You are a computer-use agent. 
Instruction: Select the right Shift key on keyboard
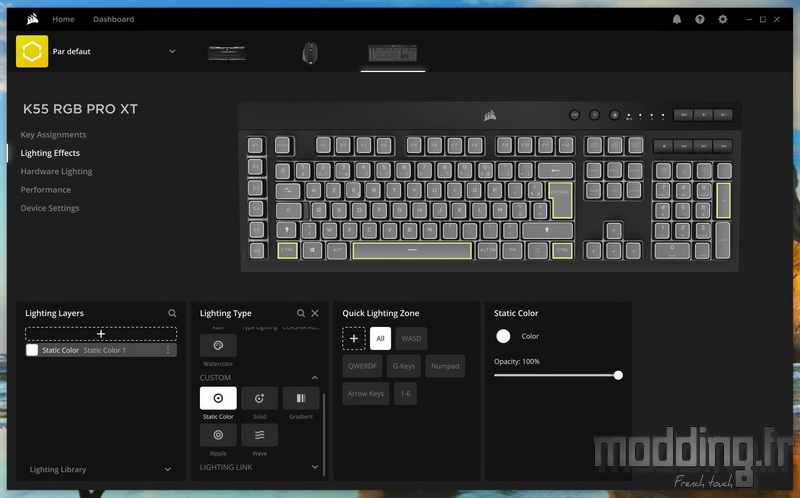pos(547,230)
